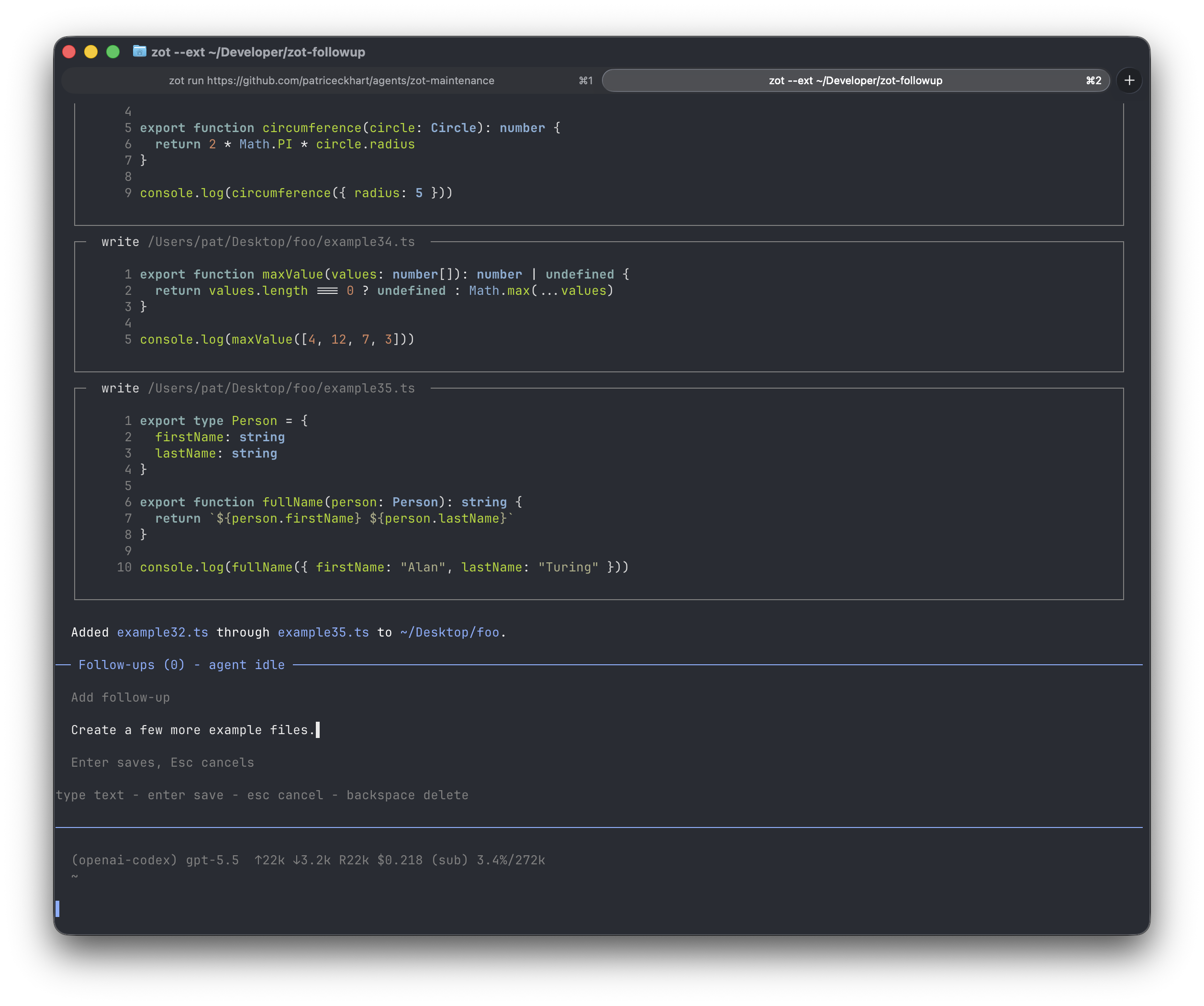
Task: Click the $0.218 cost in status line
Action: 400,860
